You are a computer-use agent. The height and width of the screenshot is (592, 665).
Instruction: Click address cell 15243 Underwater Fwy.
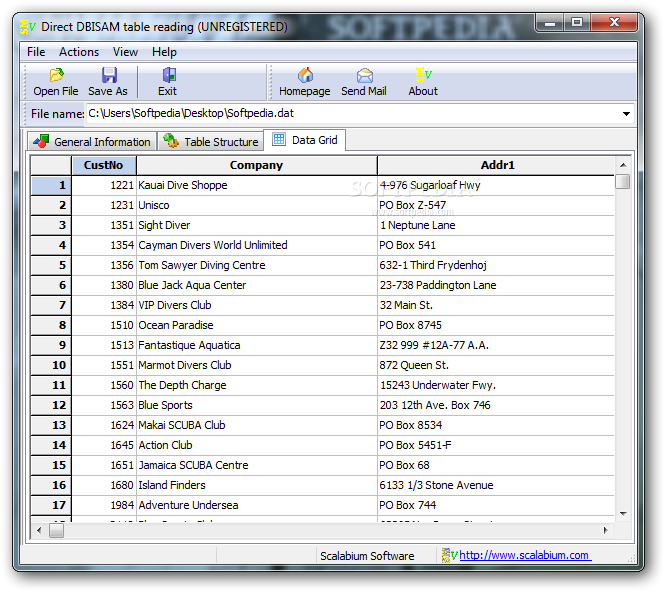click(496, 385)
